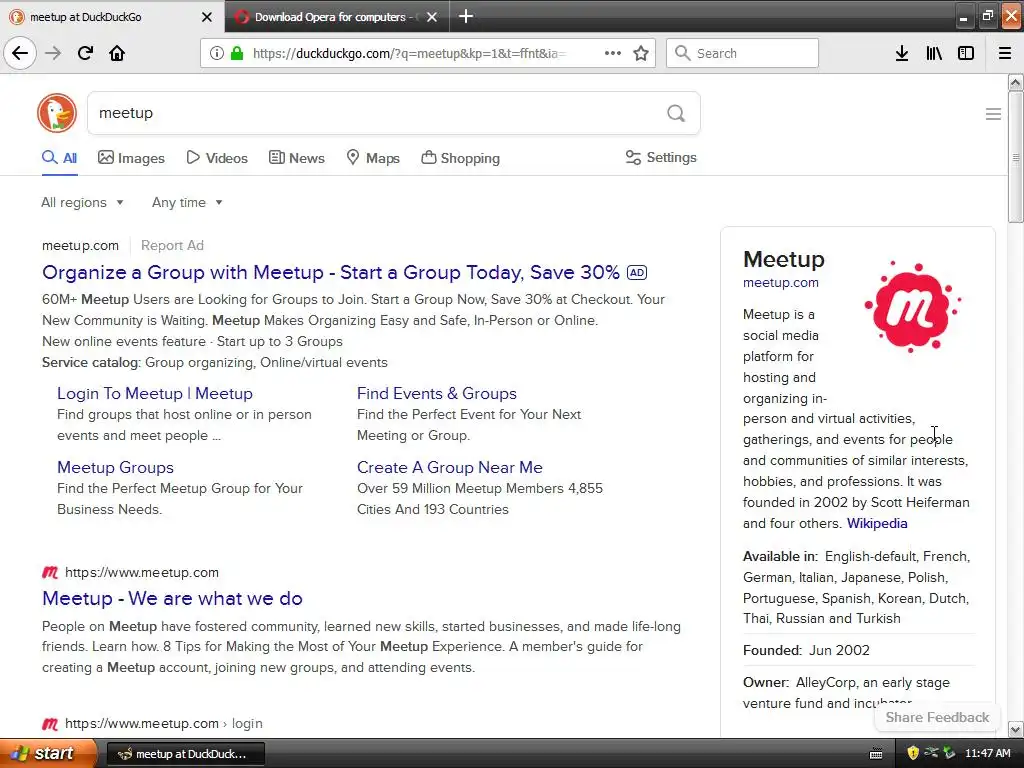Screen dimensions: 1024x768
Task: Click Meetup favicon beside https://www.meetup.com
Action: pyautogui.click(x=50, y=573)
